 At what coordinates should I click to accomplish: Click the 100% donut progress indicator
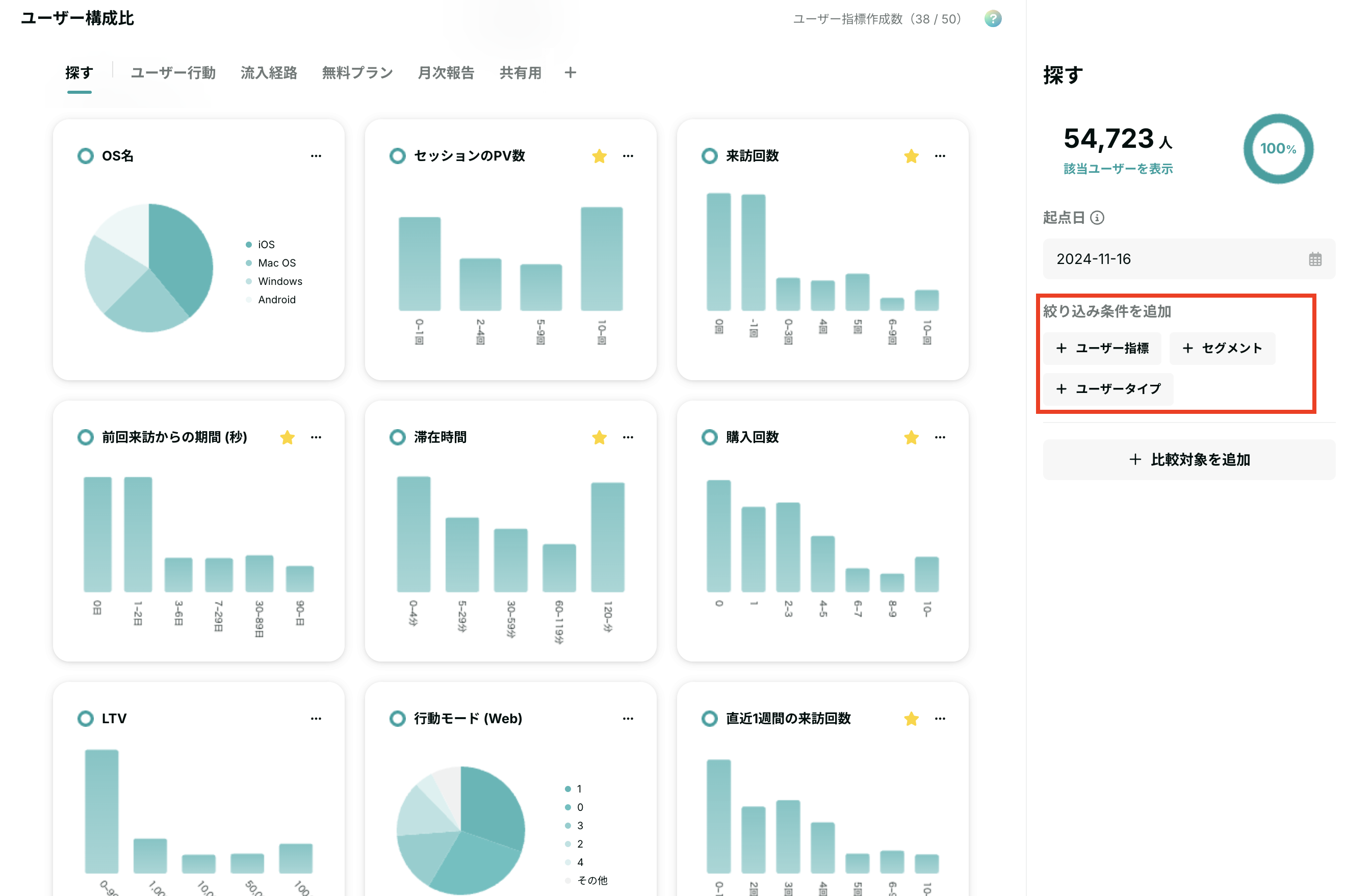[1278, 149]
